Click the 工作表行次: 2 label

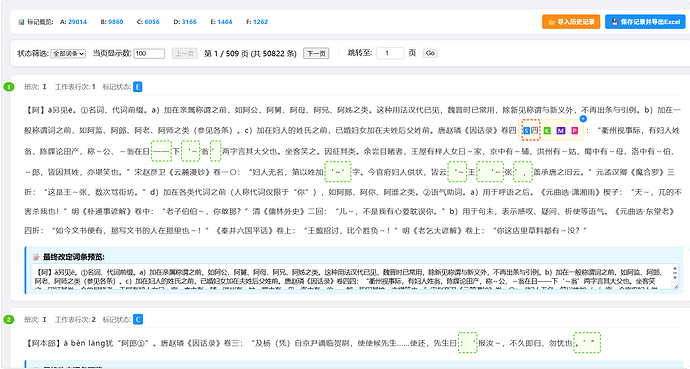(x=75, y=320)
